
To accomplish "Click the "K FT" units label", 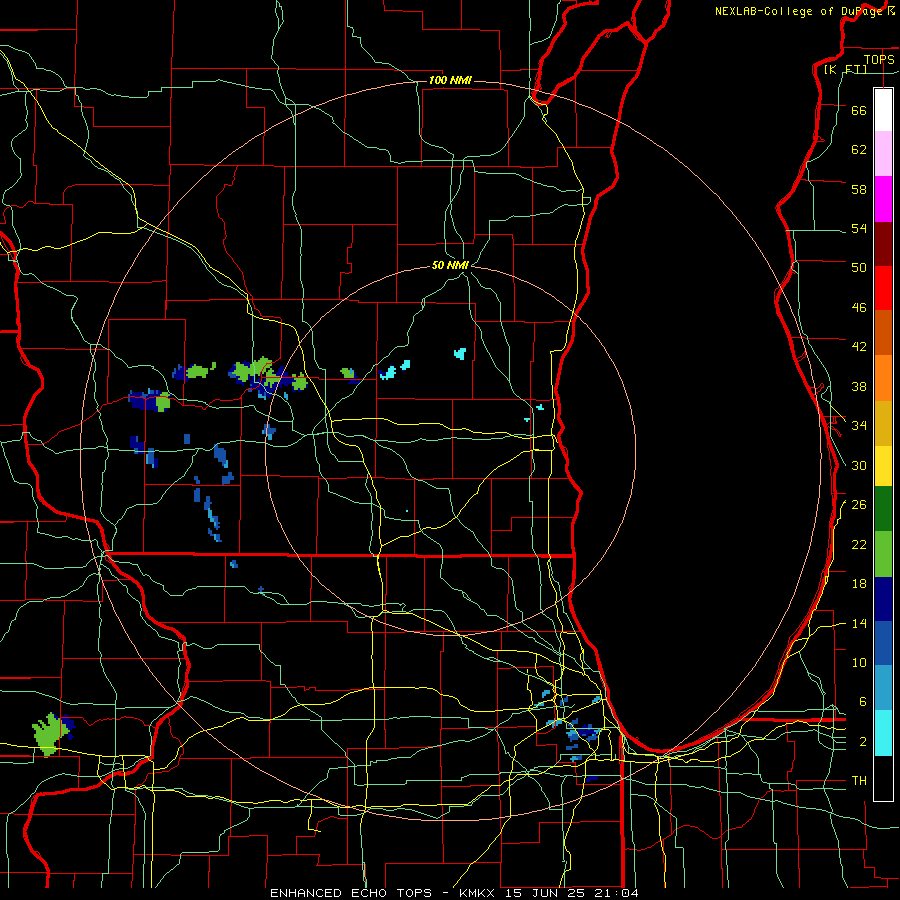I will pos(845,69).
